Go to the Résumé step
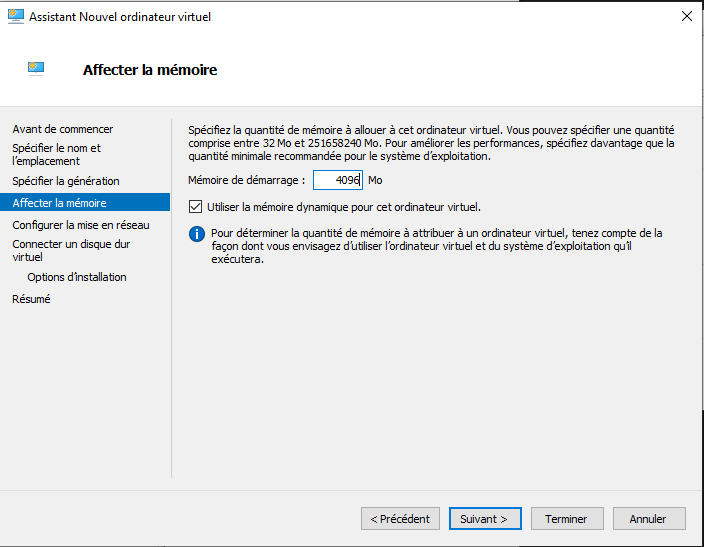704x547 pixels. click(x=31, y=299)
